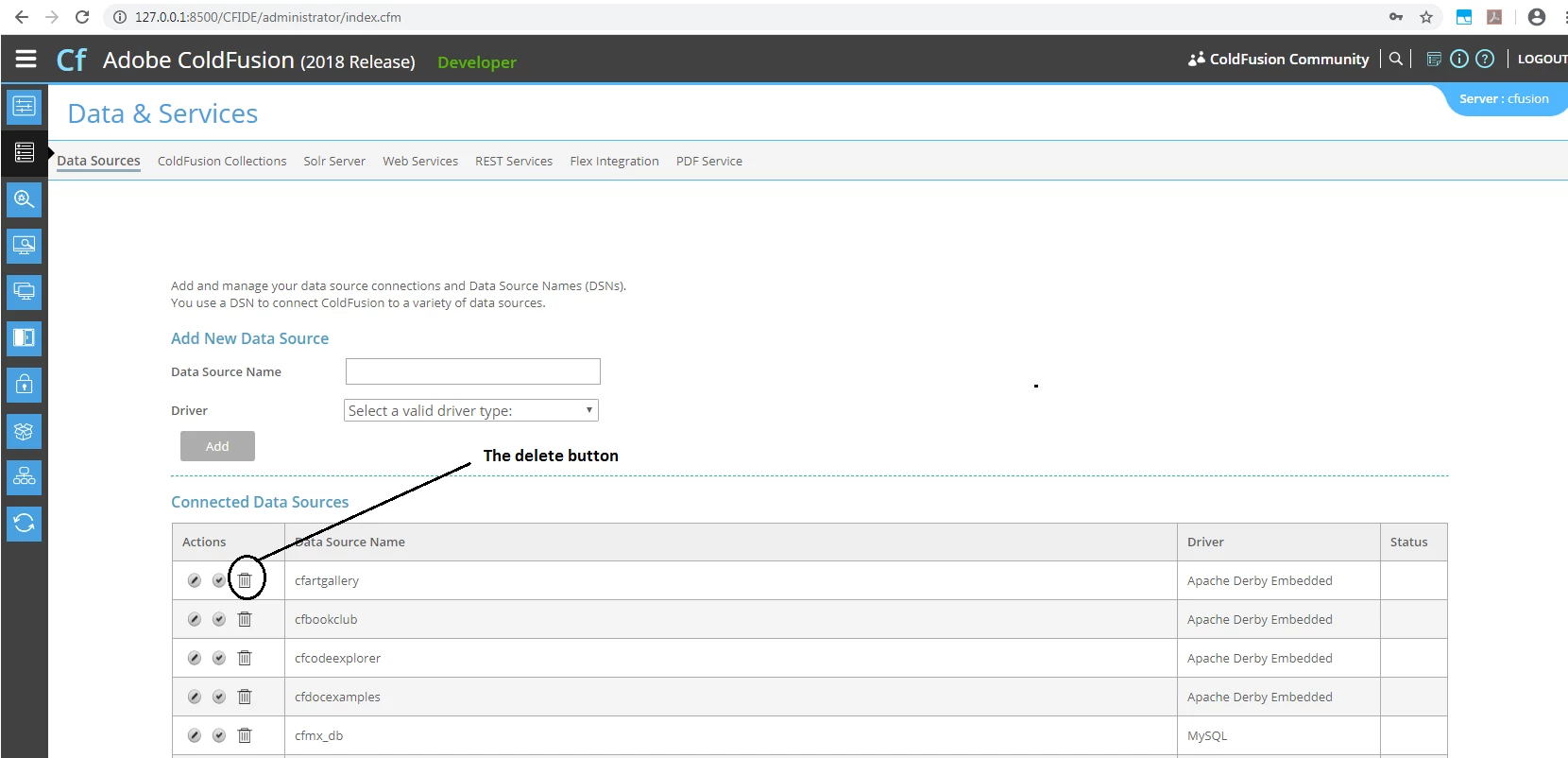Open the two-monitors sidebar icon
This screenshot has height=758, width=1568.
pyautogui.click(x=25, y=292)
